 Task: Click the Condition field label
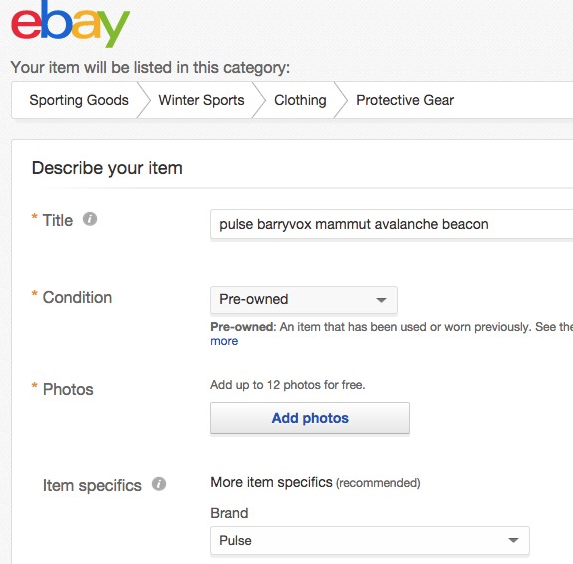[x=77, y=297]
